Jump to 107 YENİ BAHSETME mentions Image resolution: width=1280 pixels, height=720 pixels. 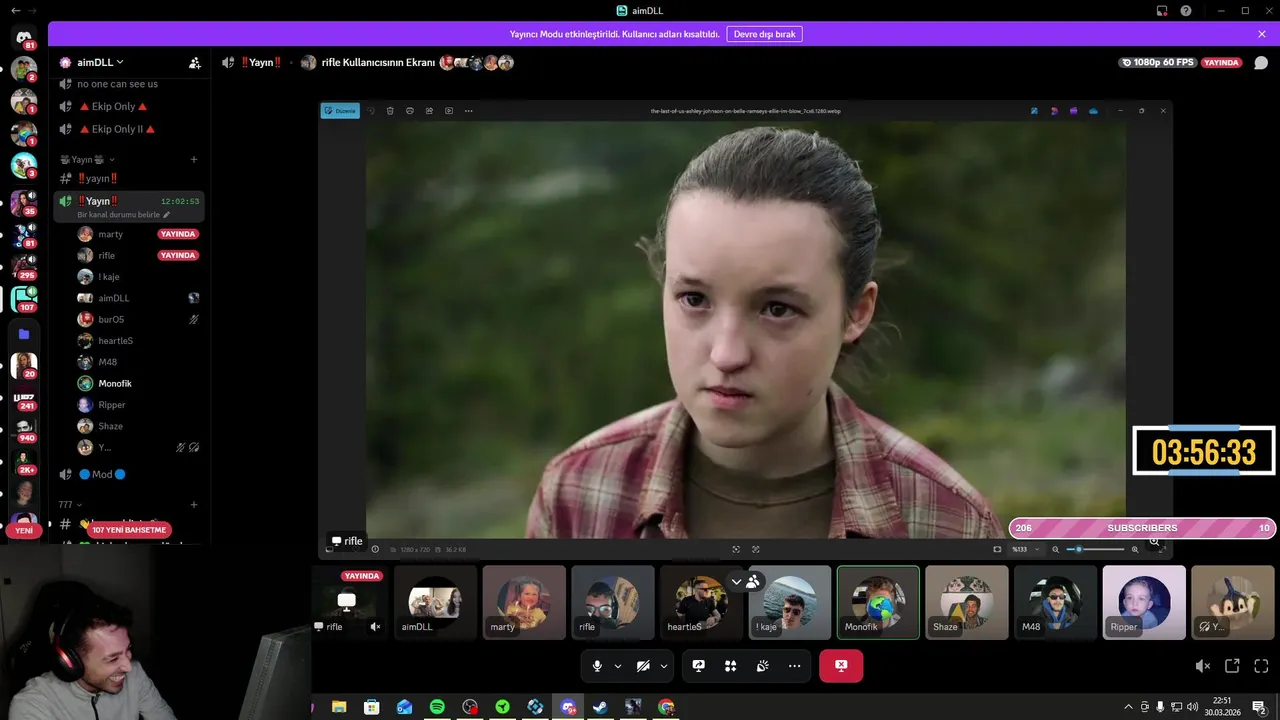[129, 530]
